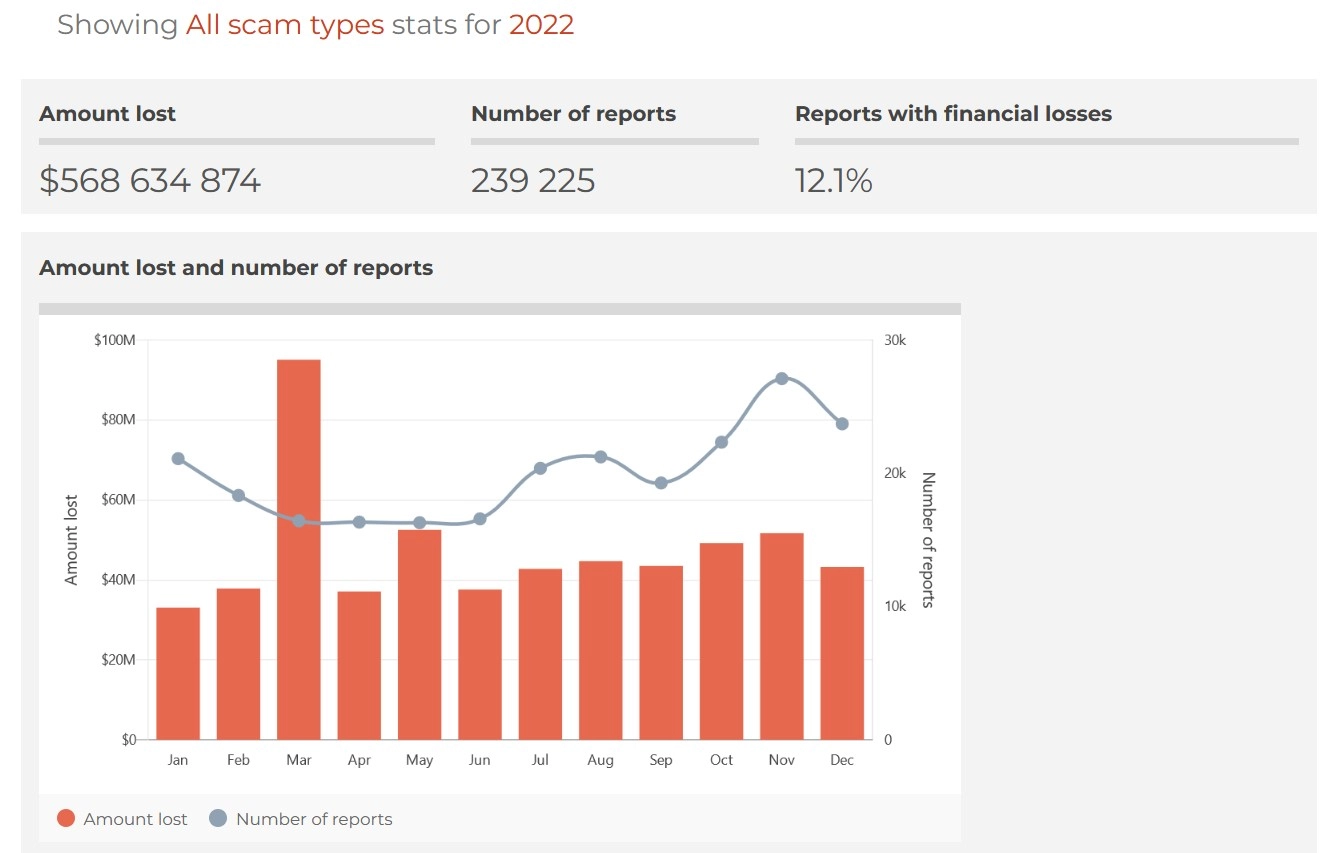Click the October reports data point
1324x853 pixels.
[722, 442]
